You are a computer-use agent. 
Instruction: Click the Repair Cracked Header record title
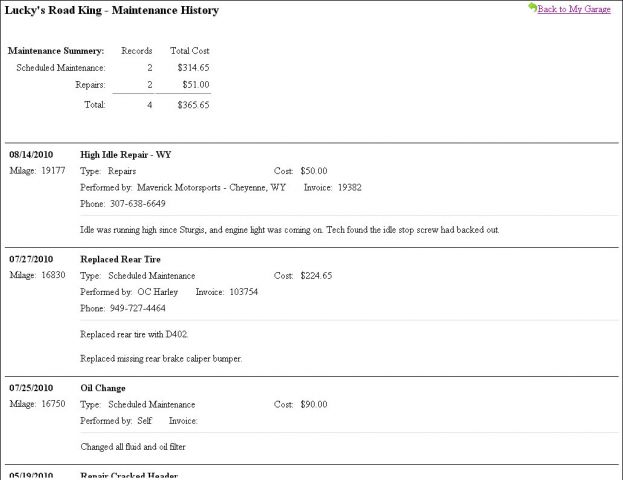pos(129,475)
